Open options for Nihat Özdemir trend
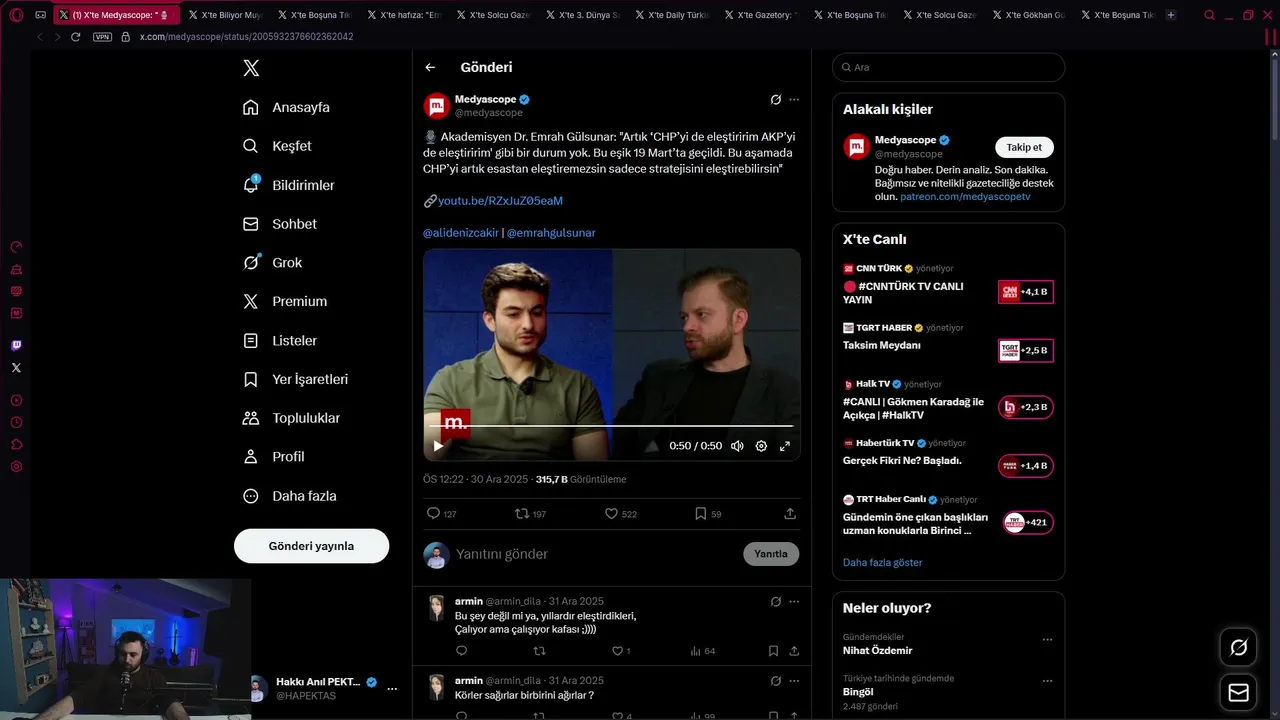Screen dimensions: 1280x720 [x=1047, y=640]
